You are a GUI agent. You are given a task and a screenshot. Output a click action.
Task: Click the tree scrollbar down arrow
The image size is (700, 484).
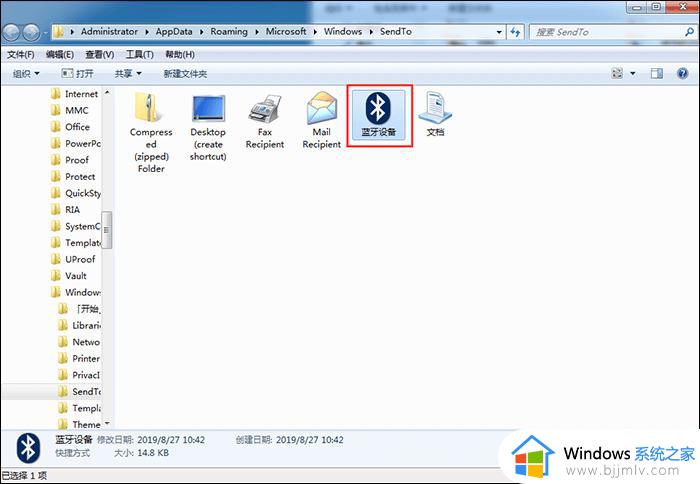click(107, 423)
